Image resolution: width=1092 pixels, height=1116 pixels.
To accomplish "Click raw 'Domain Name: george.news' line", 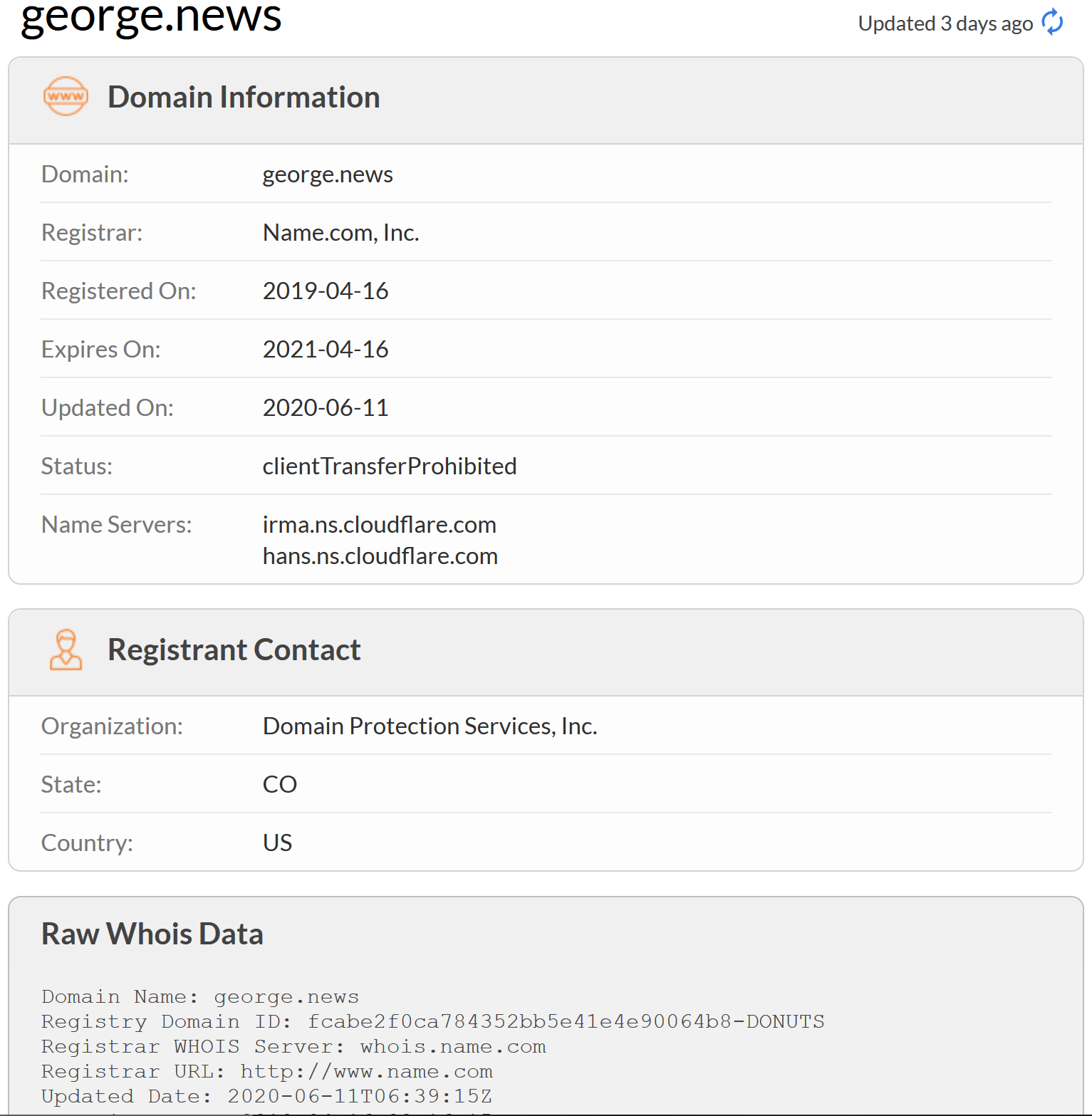I will (200, 996).
